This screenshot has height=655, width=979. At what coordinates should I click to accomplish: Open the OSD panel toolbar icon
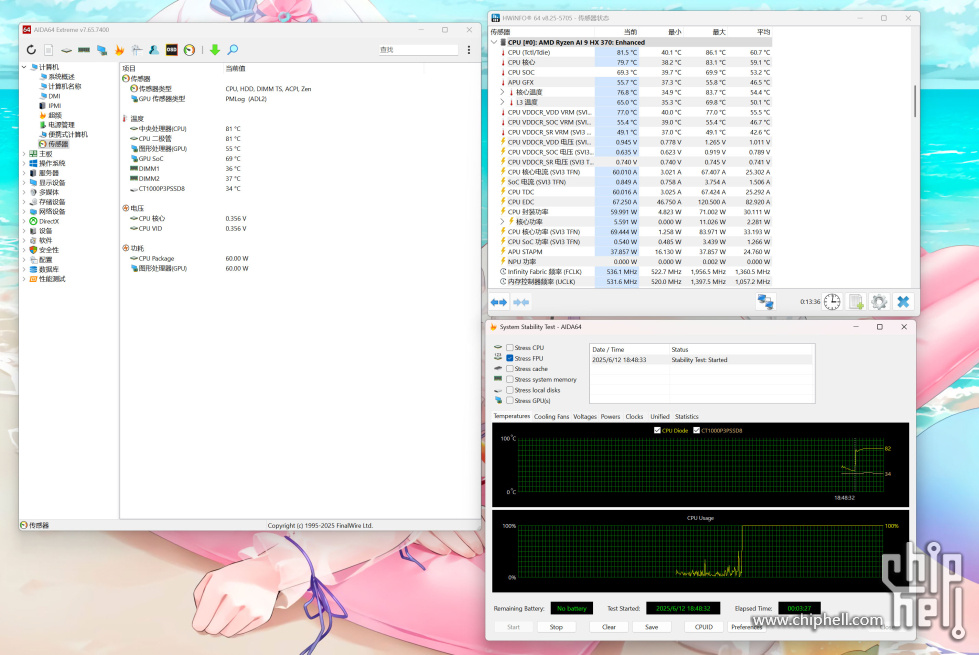(172, 50)
